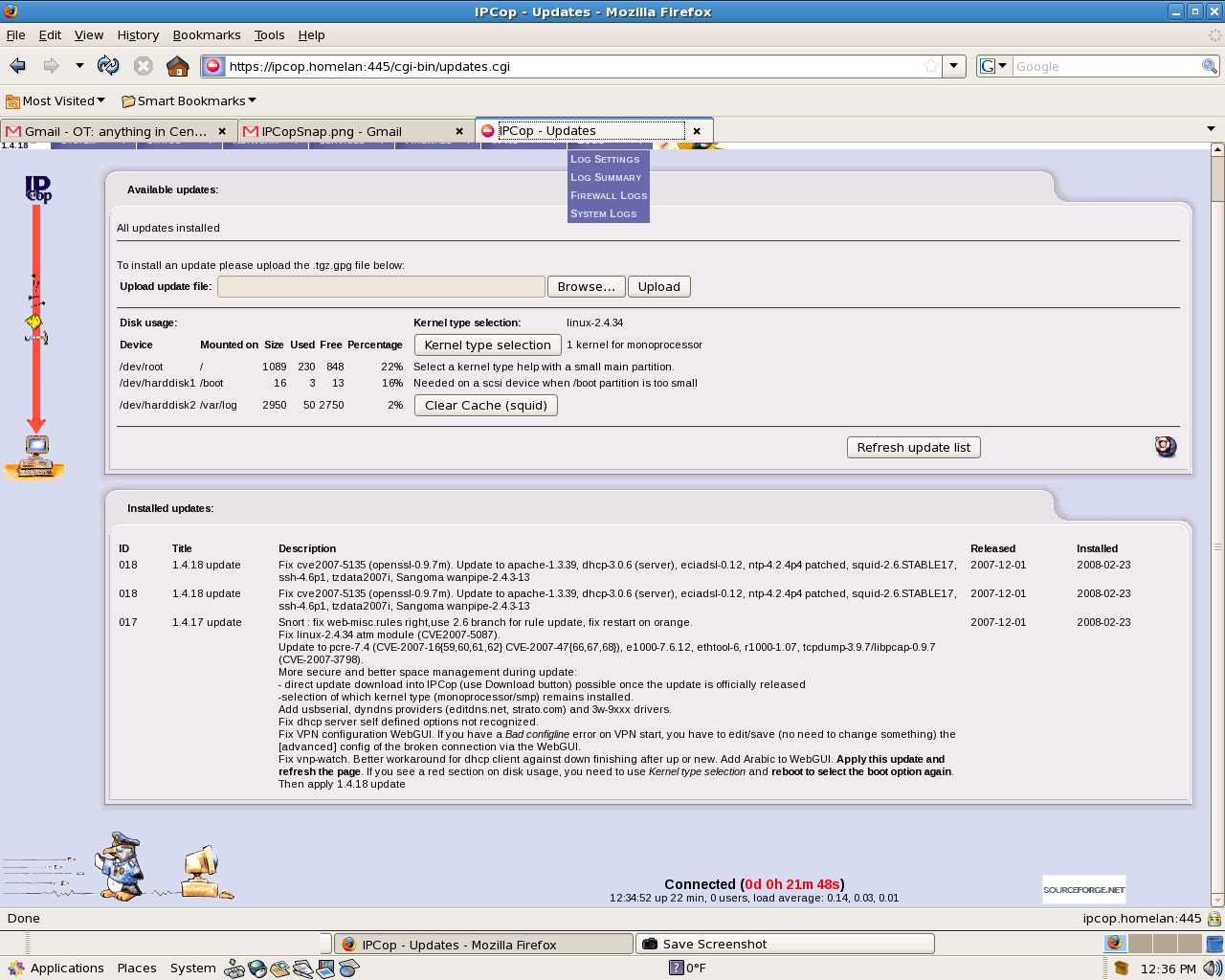Screen dimensions: 1225x980
Task: Bookmark this page with the star
Action: 931,66
